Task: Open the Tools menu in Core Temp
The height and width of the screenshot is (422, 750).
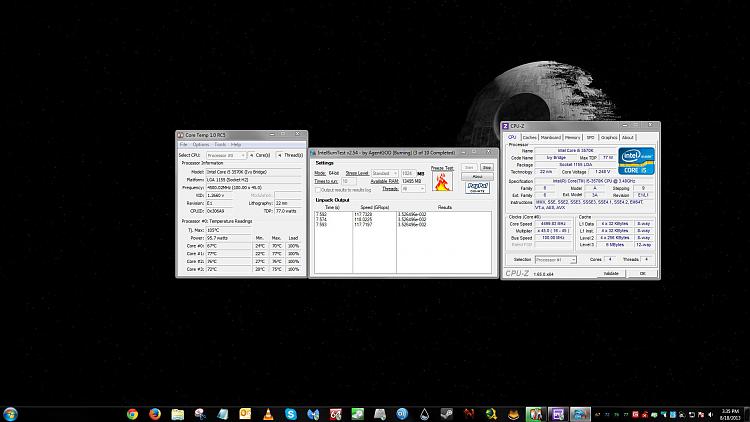Action: [x=220, y=144]
